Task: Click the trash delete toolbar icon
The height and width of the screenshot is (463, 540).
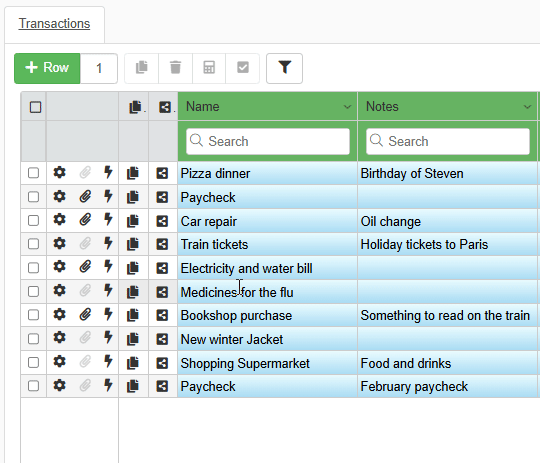Action: [175, 68]
